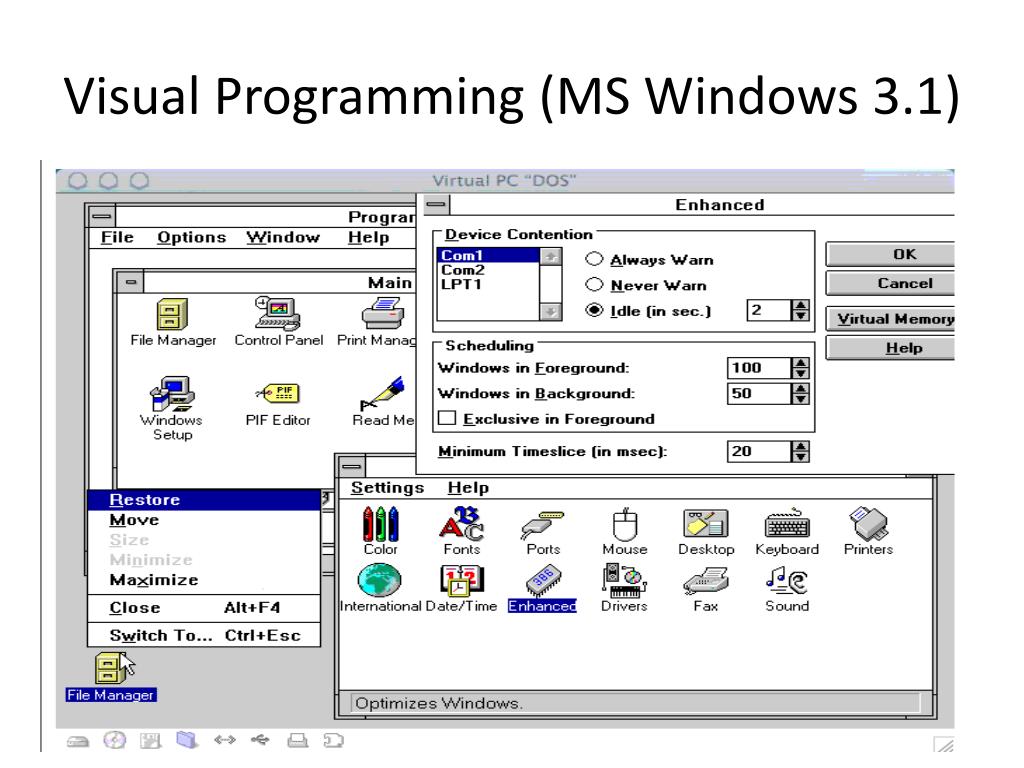Open Program Manager control menu box
The width and height of the screenshot is (1024, 768).
tap(101, 216)
